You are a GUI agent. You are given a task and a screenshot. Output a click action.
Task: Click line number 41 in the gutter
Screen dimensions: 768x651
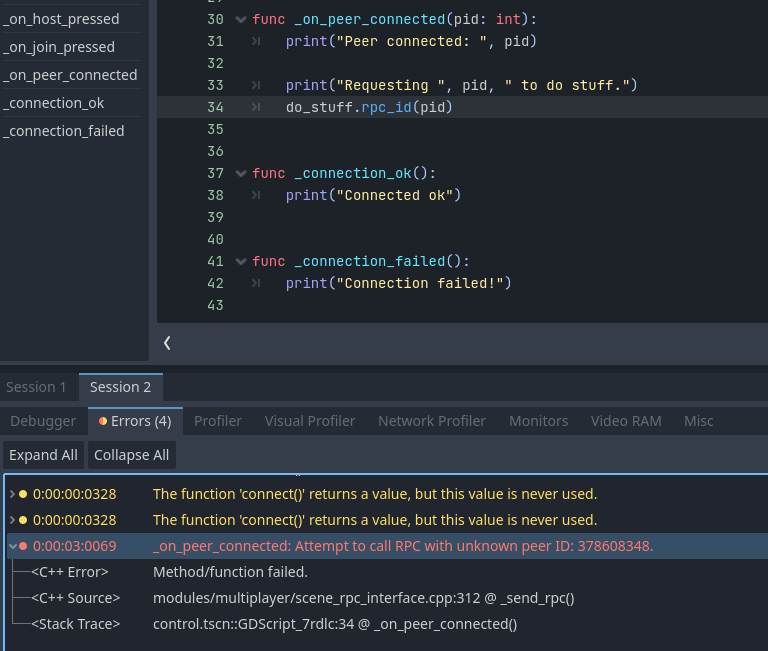(x=215, y=262)
